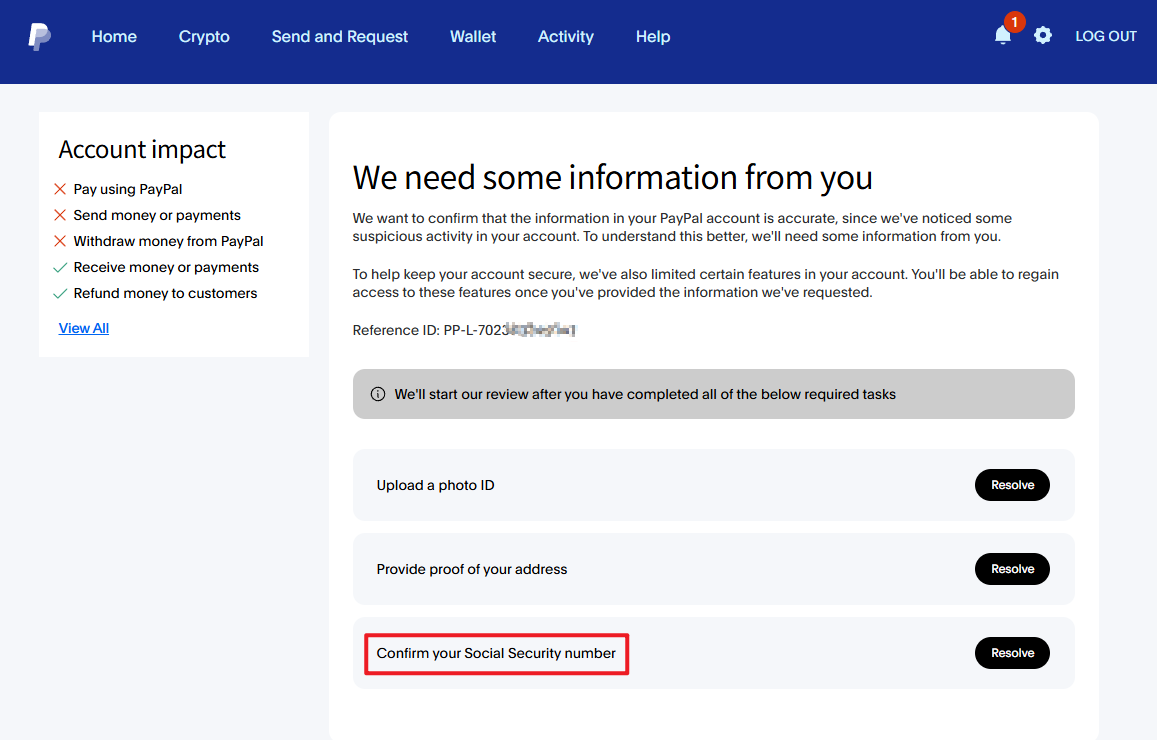Click the PayPal logo in header
1157x740 pixels.
pos(40,37)
